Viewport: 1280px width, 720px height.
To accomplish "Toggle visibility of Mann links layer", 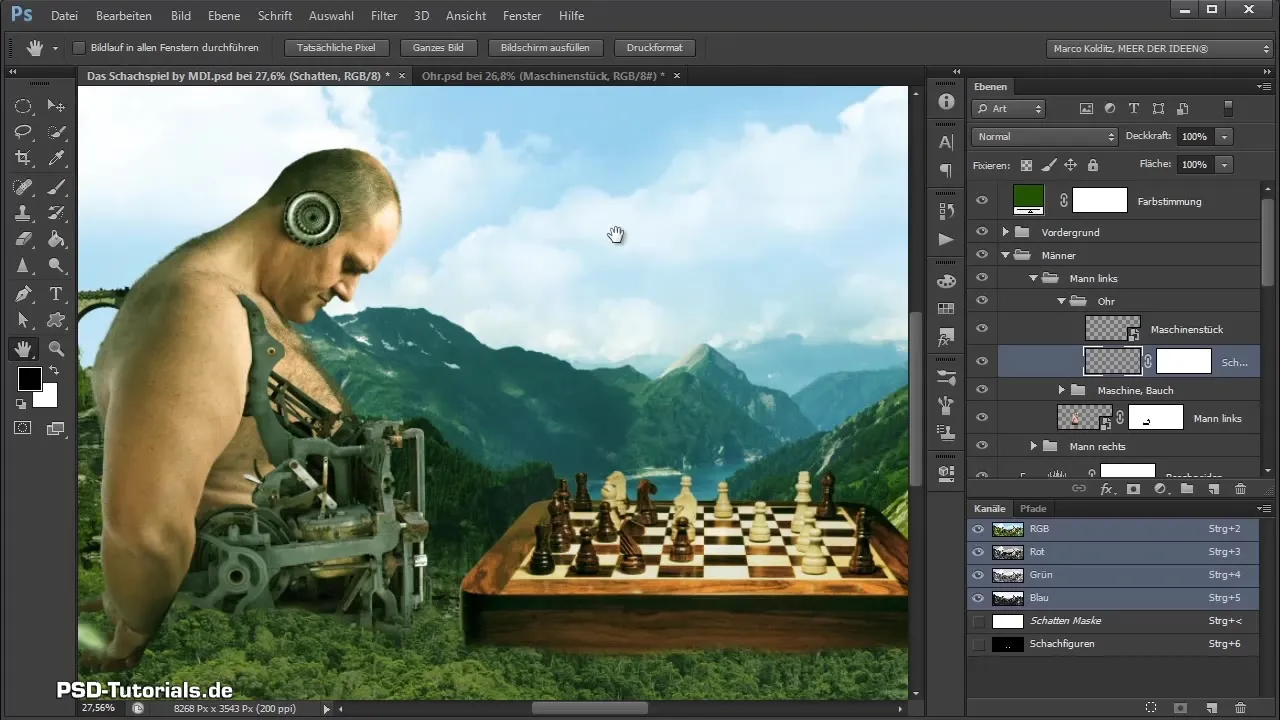I will tap(981, 418).
